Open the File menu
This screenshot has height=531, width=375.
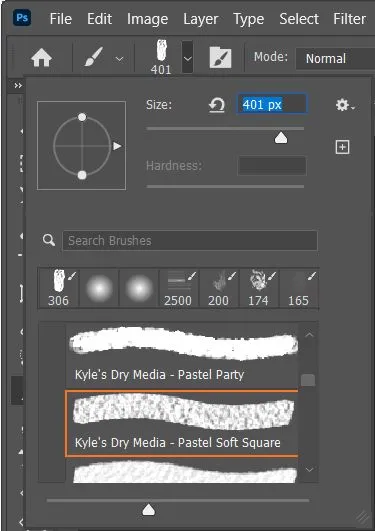(x=61, y=19)
